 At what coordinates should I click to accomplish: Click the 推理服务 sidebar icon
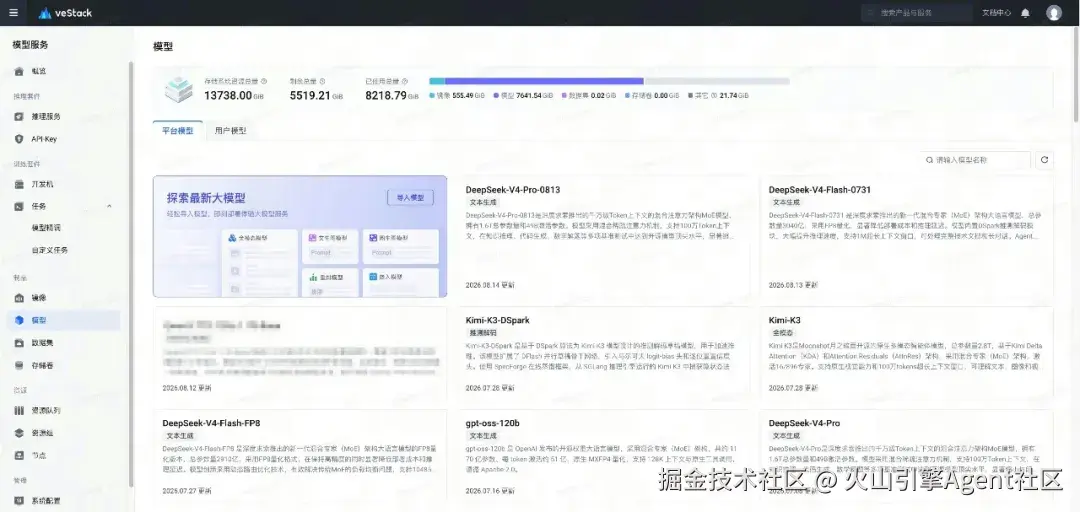pos(19,116)
